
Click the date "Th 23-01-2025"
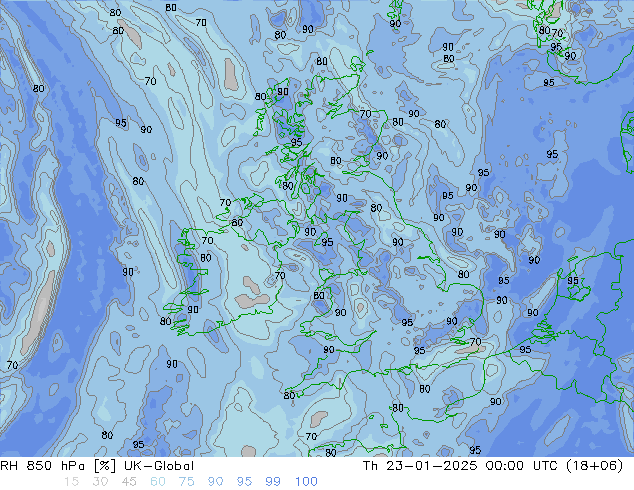420,466
